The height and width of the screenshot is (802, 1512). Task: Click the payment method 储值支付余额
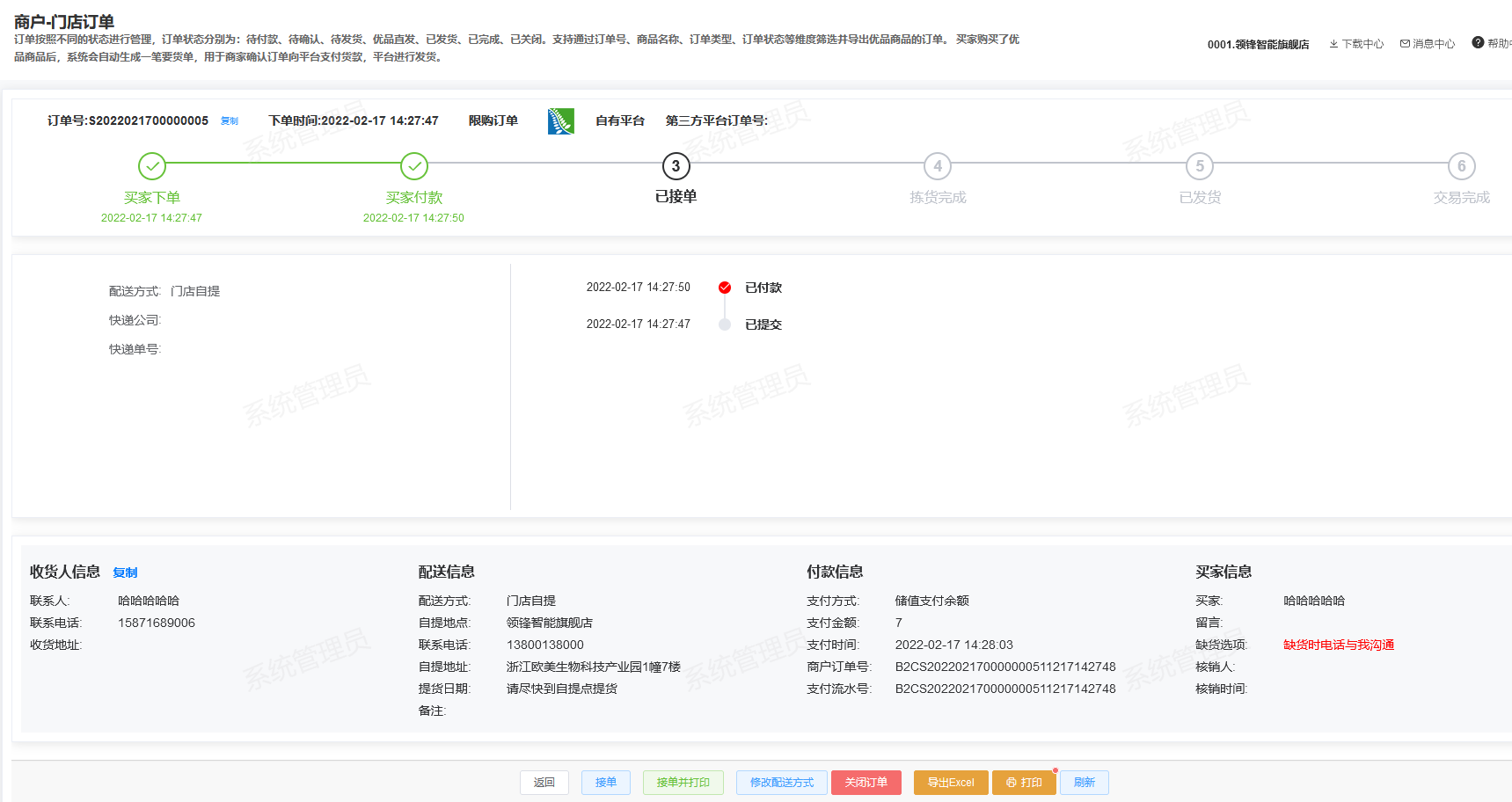[x=932, y=601]
